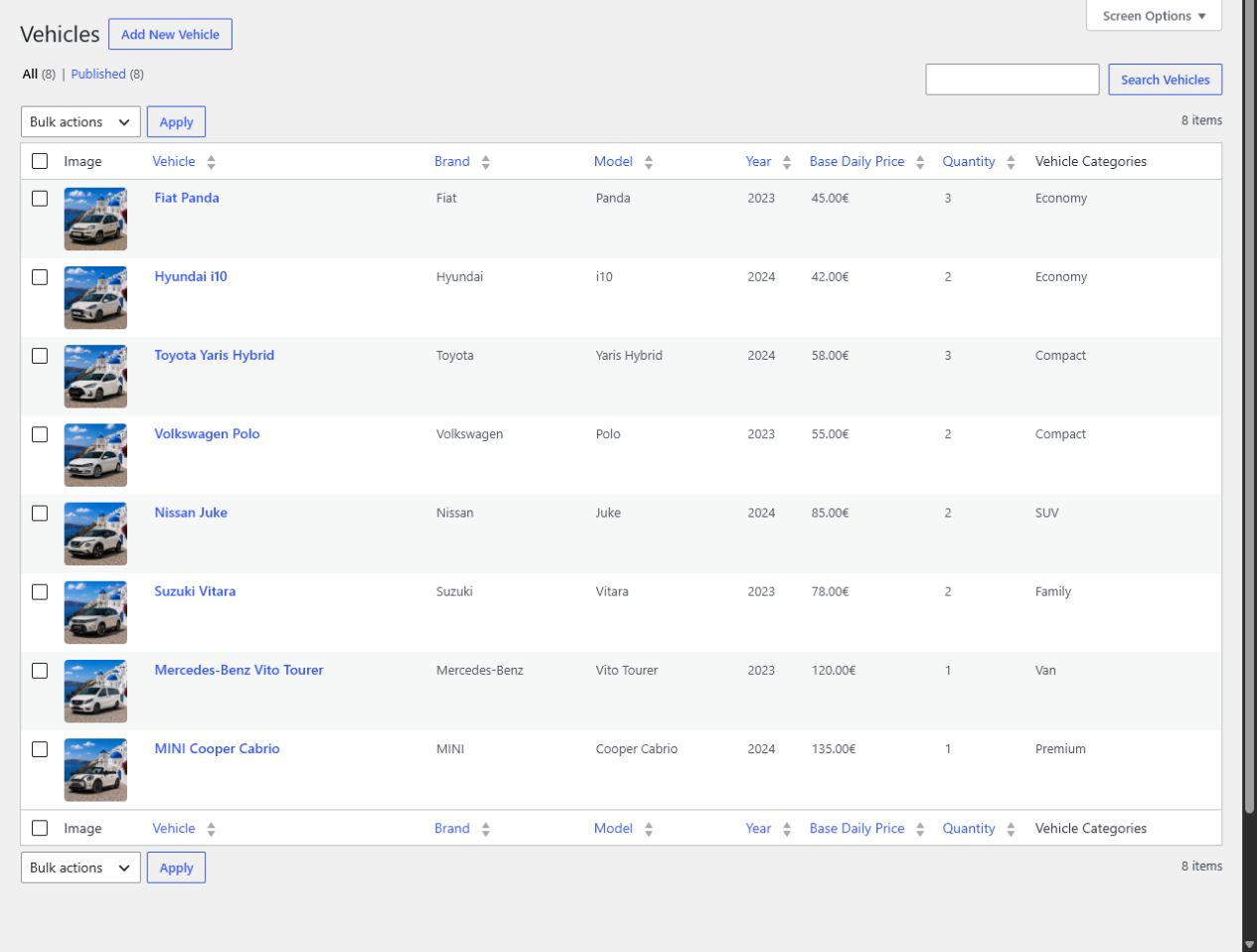
Task: Click the sort arrows beside the footer Year header
Action: coord(787,829)
